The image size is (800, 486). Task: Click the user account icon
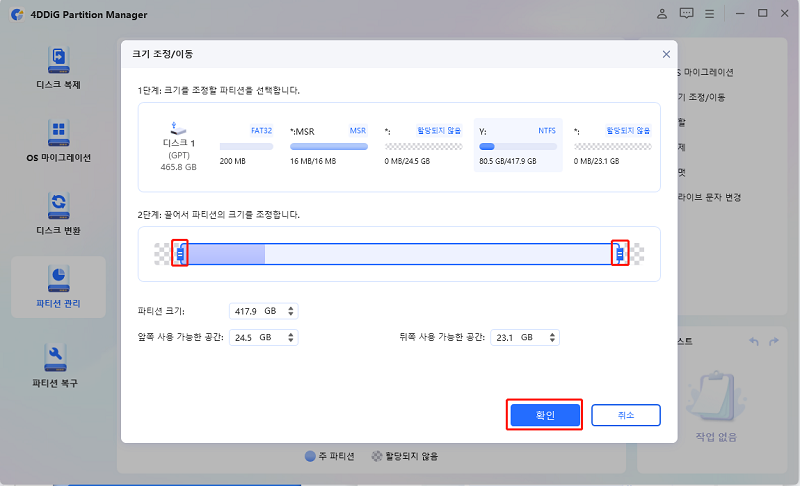pos(662,14)
